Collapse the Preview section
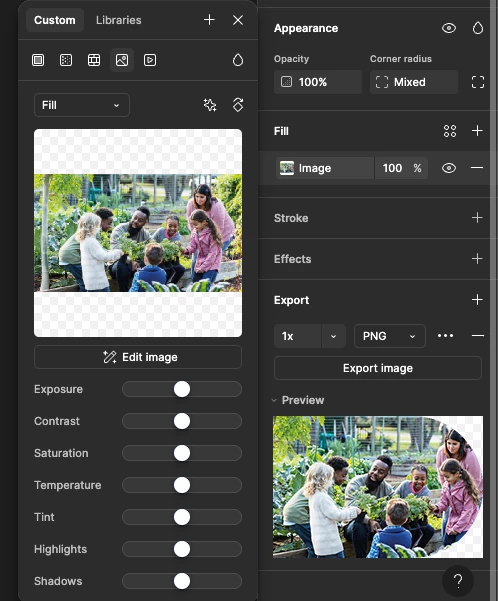 pos(274,400)
